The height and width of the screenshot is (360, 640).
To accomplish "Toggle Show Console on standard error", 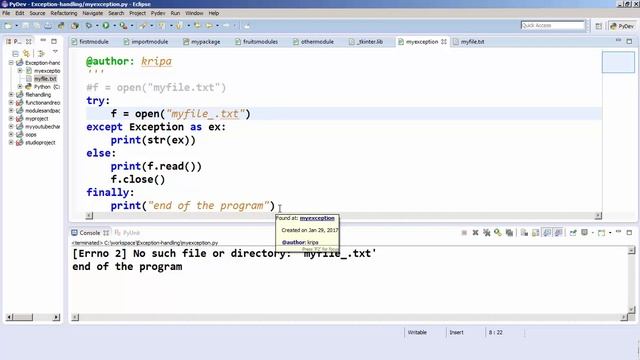I will pos(558,233).
